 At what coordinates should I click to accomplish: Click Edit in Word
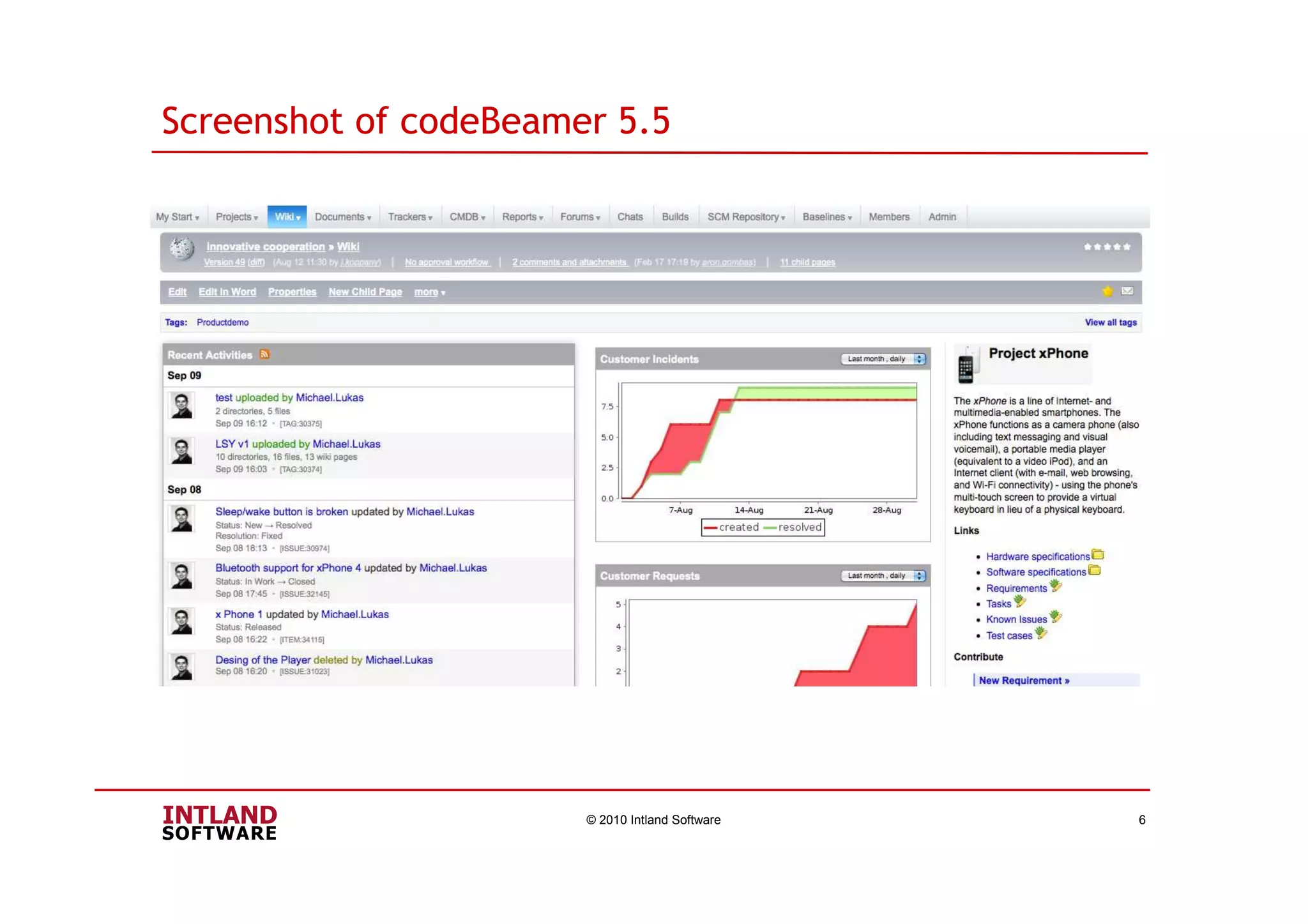(x=227, y=292)
